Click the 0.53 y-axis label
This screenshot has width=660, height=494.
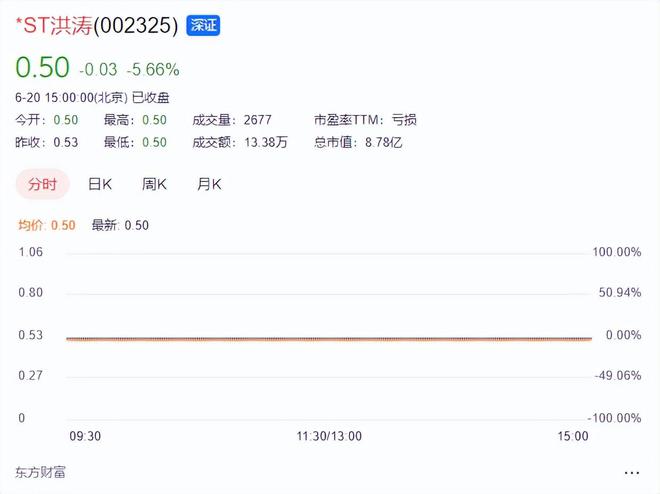31,335
